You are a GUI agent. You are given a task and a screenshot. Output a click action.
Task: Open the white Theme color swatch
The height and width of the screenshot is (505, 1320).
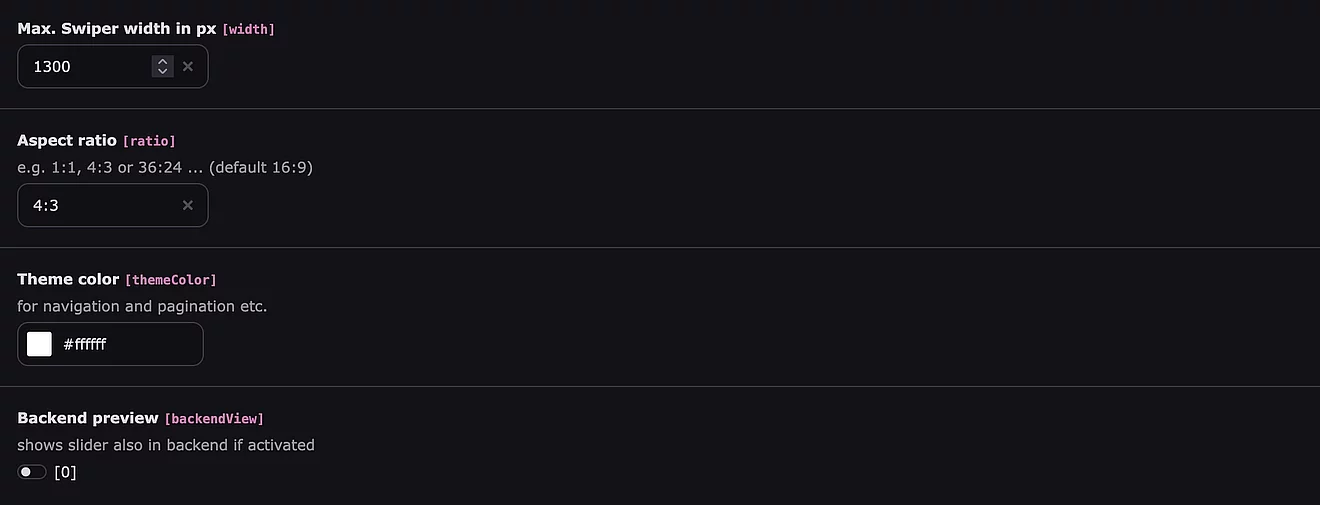pyautogui.click(x=40, y=344)
